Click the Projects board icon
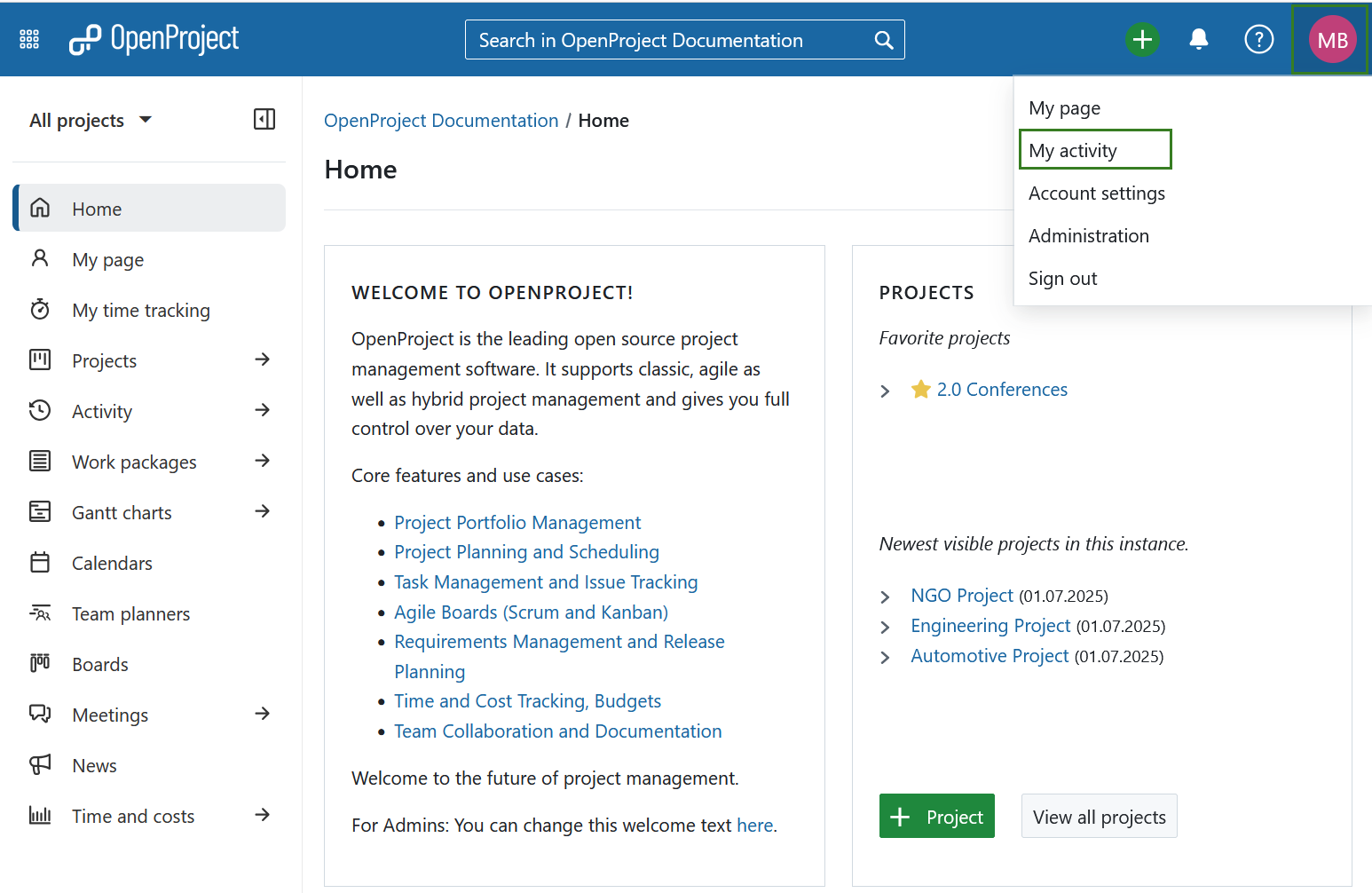Image resolution: width=1372 pixels, height=893 pixels. [x=40, y=360]
